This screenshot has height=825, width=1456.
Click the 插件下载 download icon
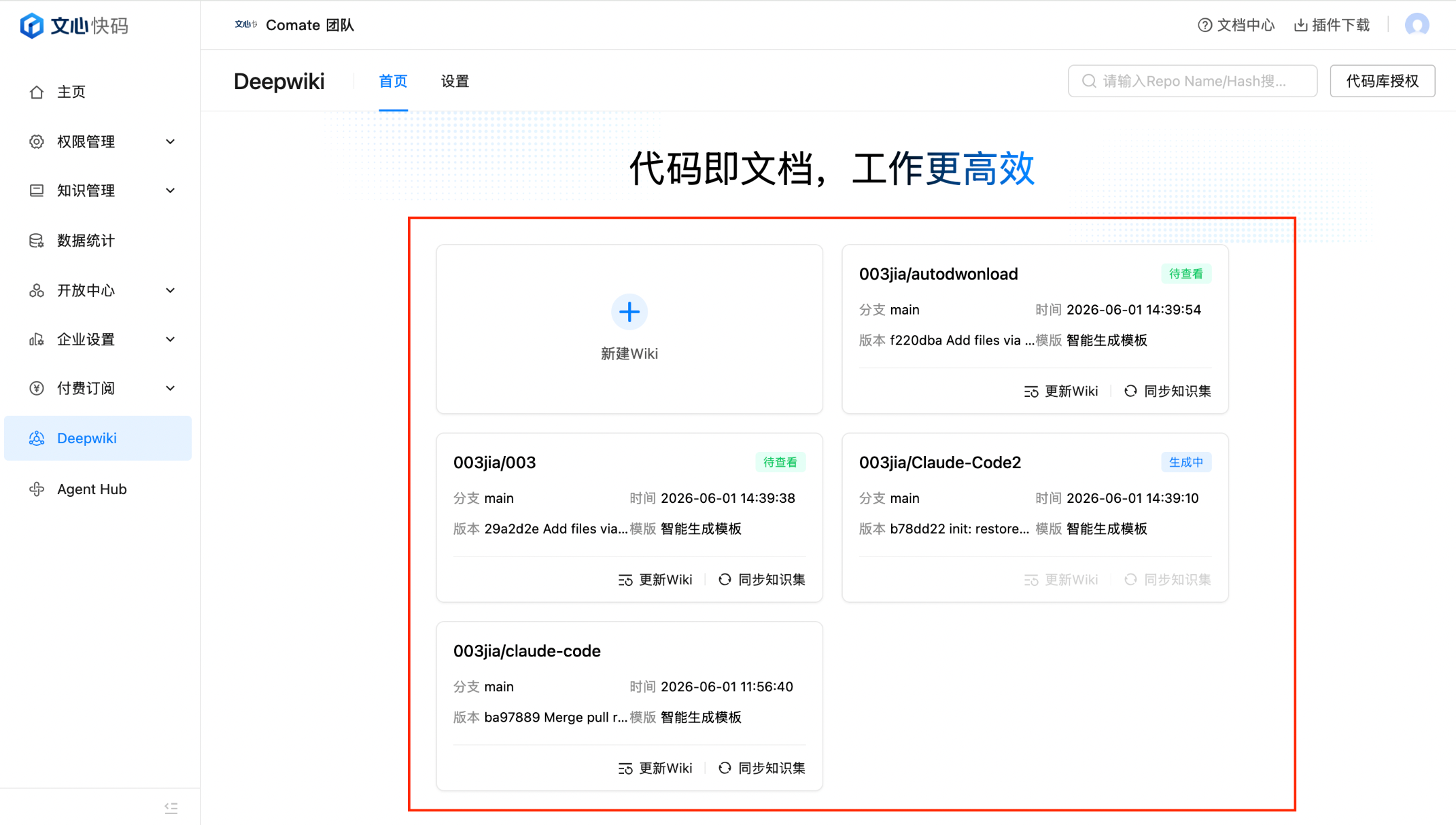point(1300,25)
